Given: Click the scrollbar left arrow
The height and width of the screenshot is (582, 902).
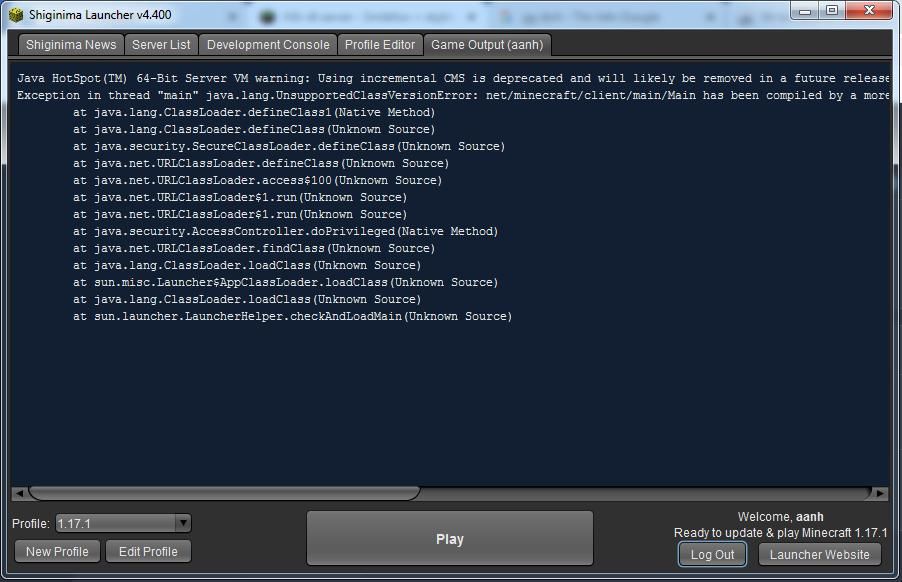Looking at the screenshot, I should [x=20, y=493].
